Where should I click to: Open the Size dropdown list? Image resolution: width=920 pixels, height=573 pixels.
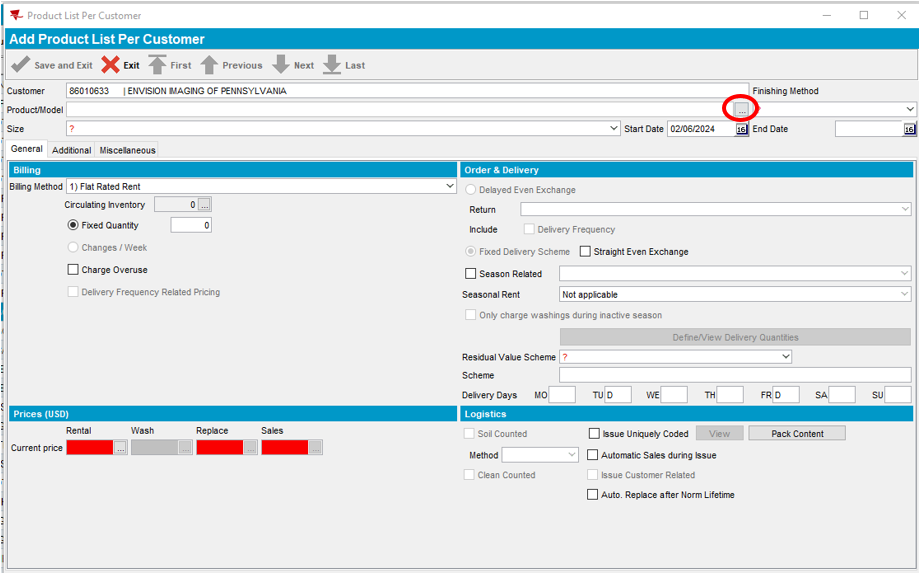613,129
